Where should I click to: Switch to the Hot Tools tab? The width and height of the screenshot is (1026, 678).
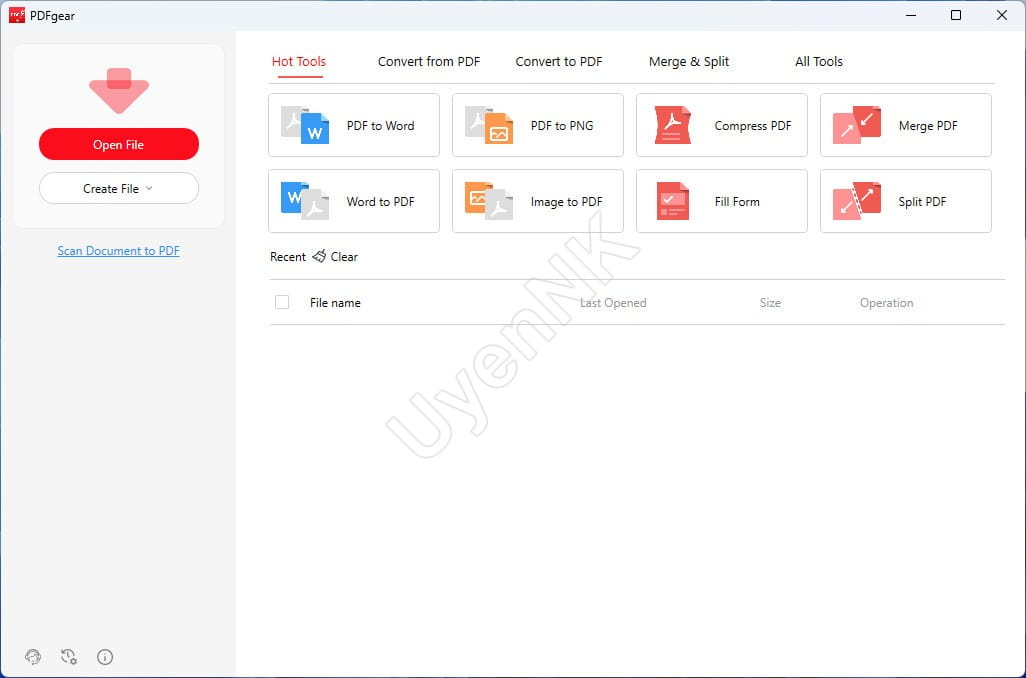[x=299, y=62]
